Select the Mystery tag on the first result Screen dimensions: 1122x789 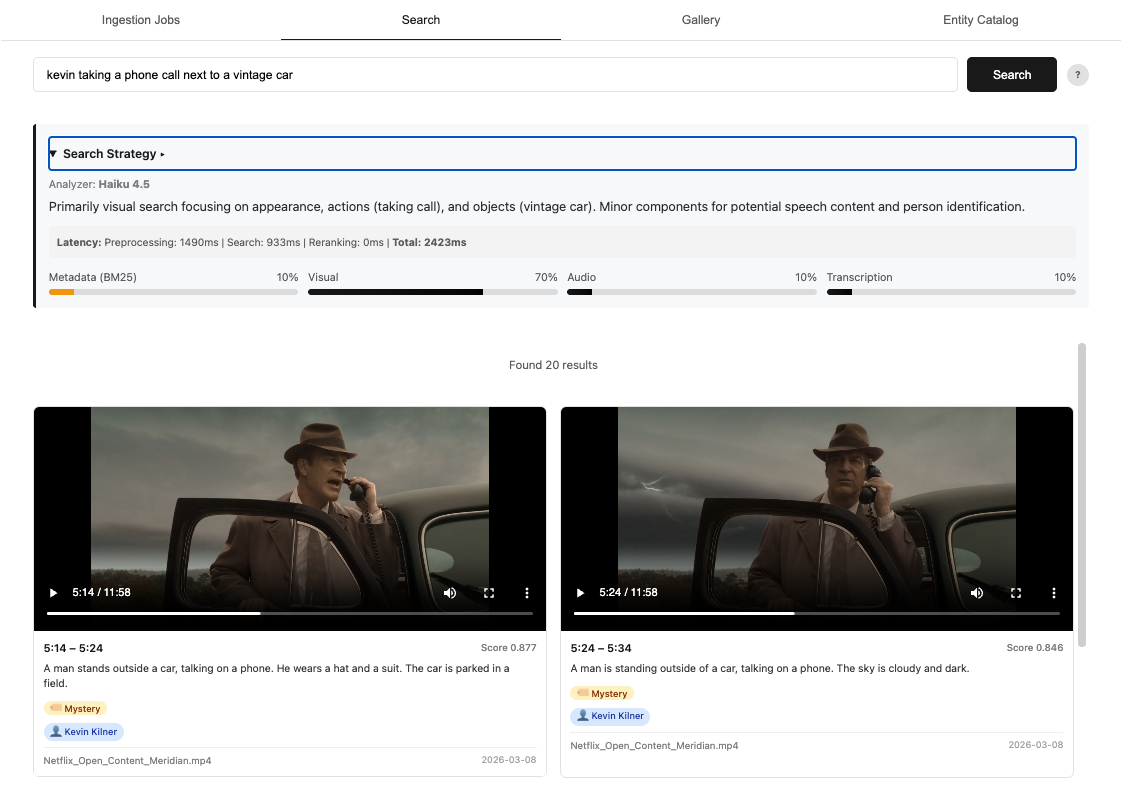click(x=75, y=708)
